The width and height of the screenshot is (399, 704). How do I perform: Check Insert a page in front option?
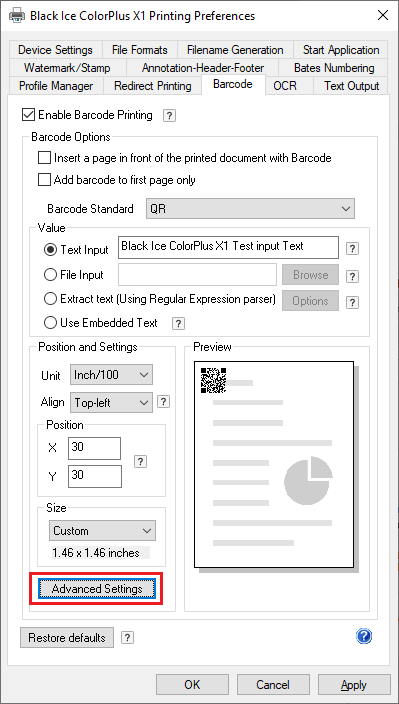[x=44, y=158]
